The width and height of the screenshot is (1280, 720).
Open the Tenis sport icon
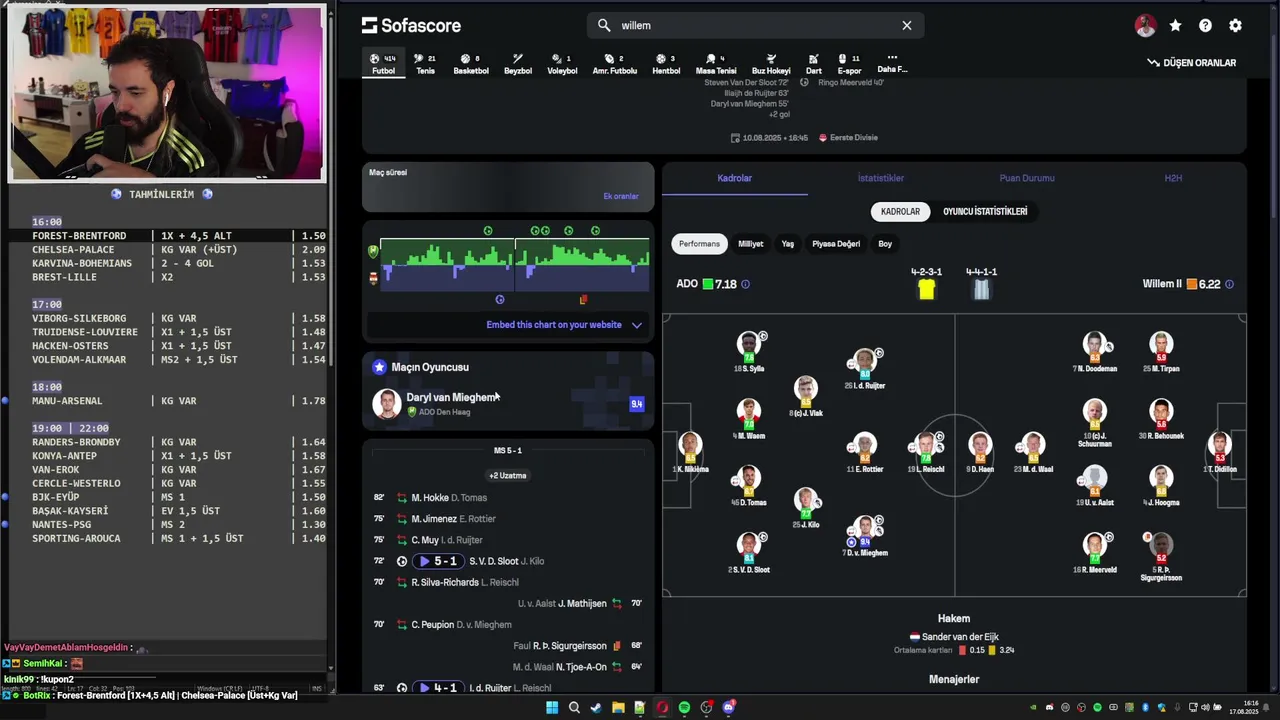[425, 64]
